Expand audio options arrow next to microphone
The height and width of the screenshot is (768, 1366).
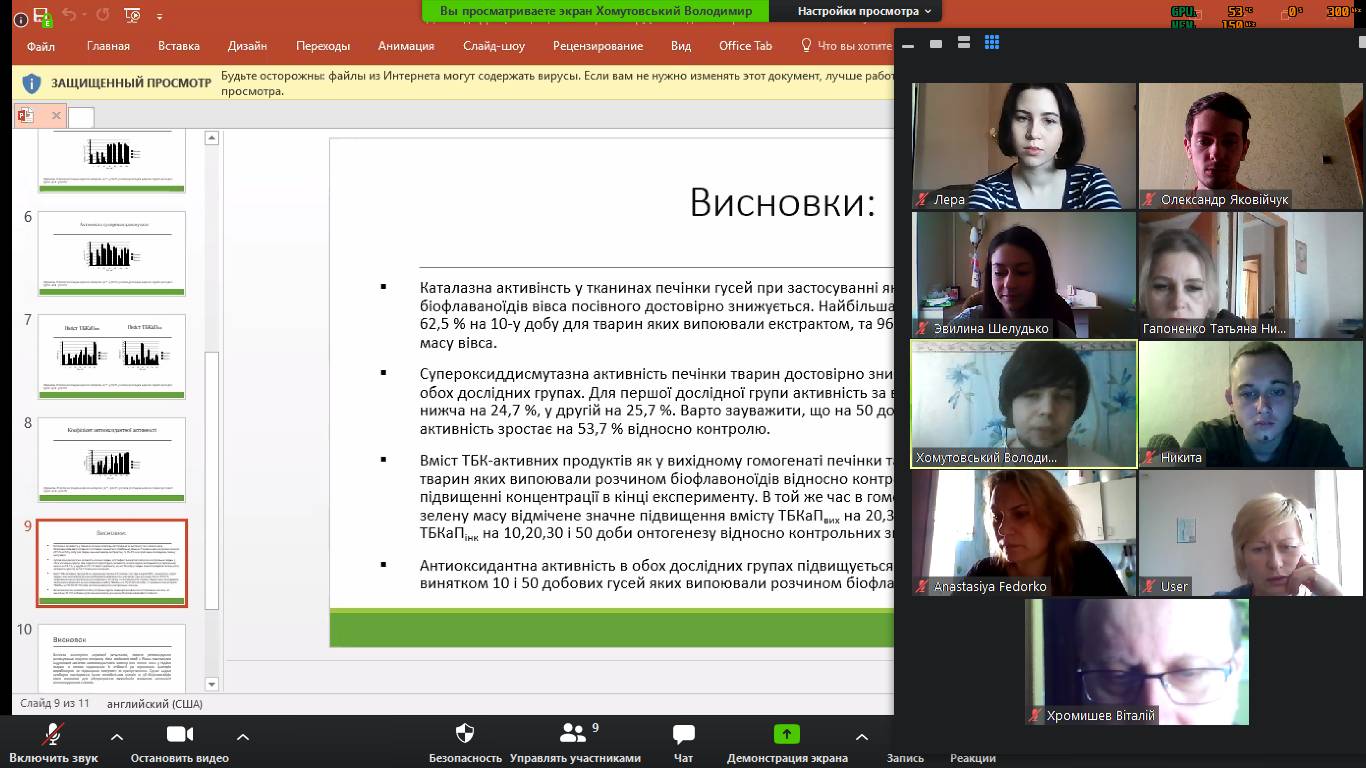(117, 737)
